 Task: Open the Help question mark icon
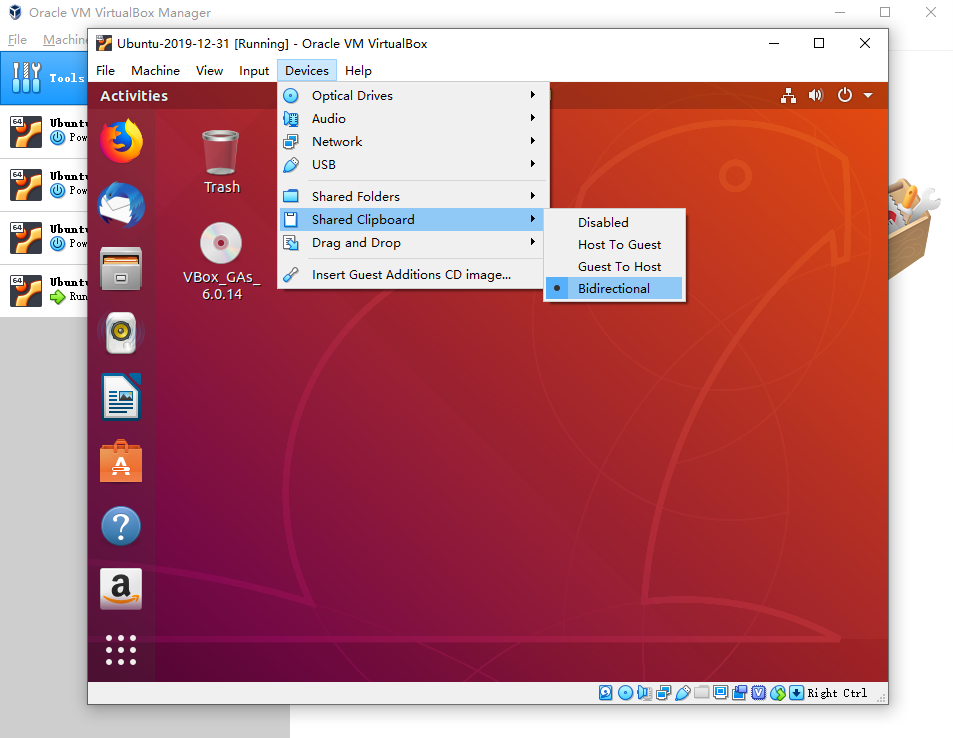point(121,526)
